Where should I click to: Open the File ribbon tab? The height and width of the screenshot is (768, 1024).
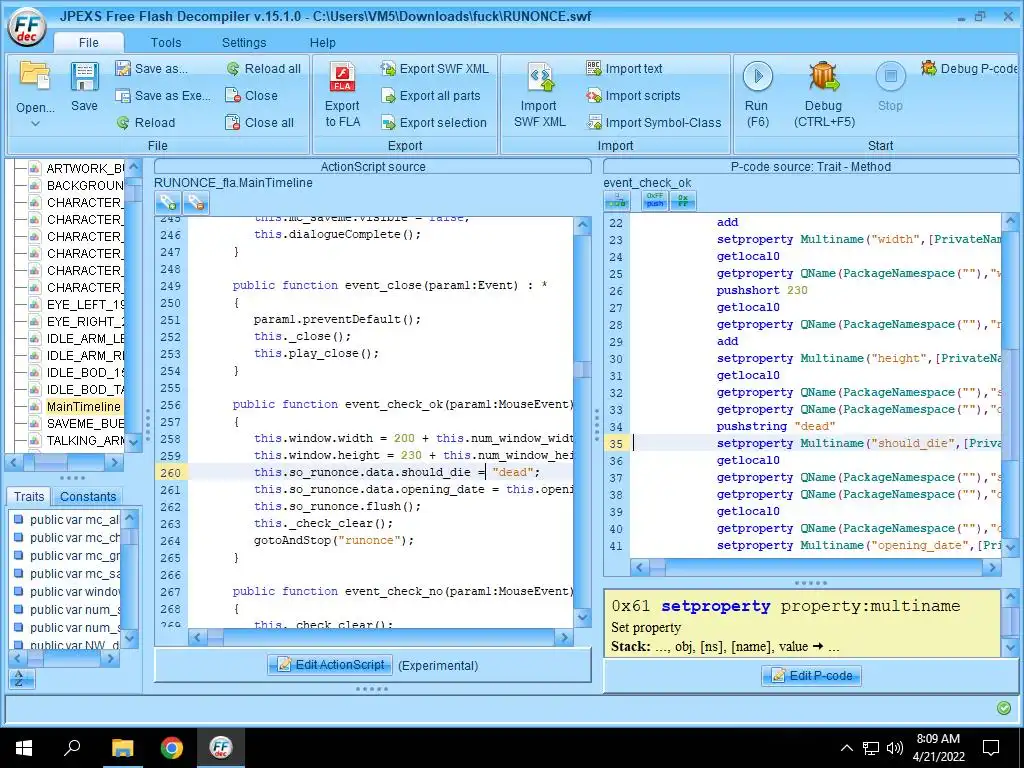pos(89,42)
